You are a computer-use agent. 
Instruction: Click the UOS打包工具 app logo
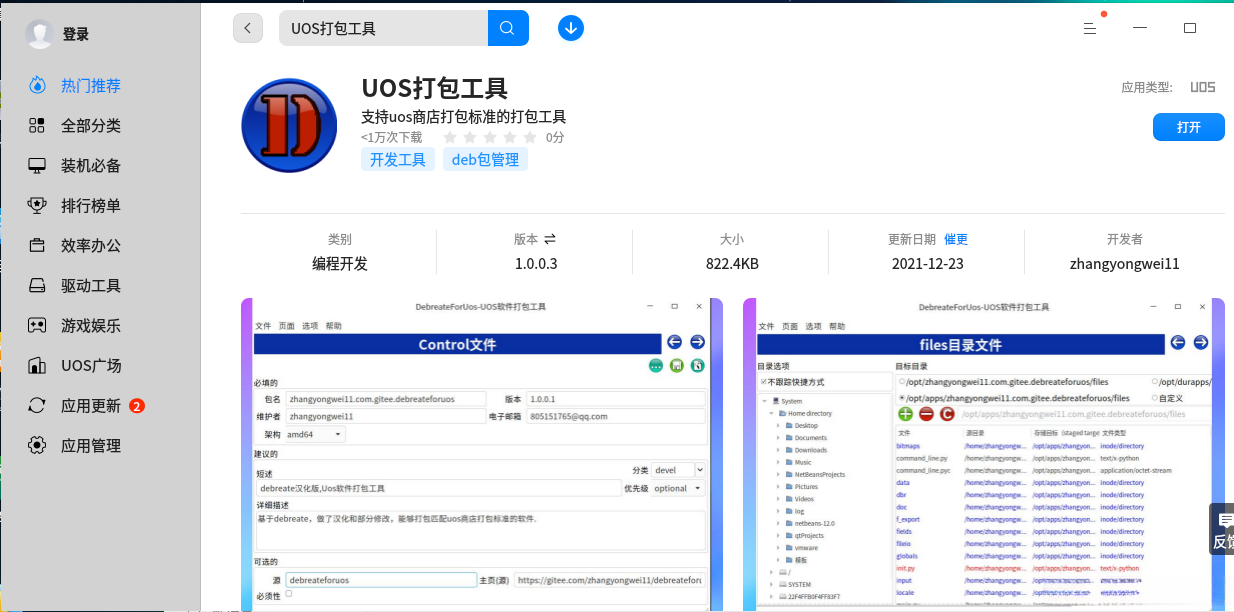pyautogui.click(x=289, y=126)
